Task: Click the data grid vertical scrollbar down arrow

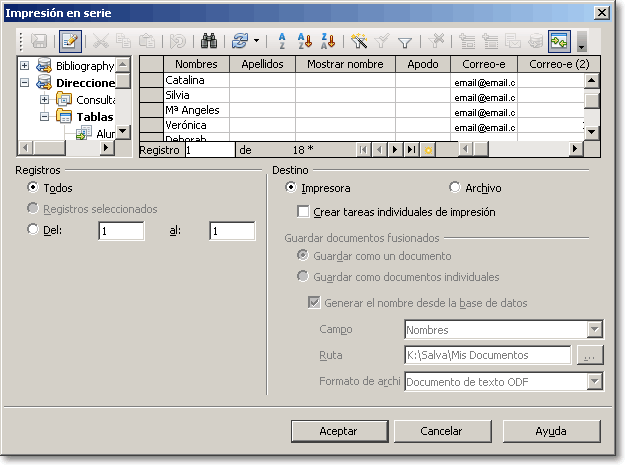Action: 592,132
